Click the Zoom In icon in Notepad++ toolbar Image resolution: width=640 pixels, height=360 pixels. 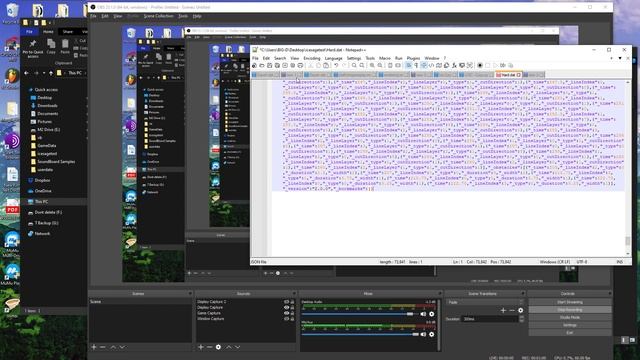tap(372, 65)
